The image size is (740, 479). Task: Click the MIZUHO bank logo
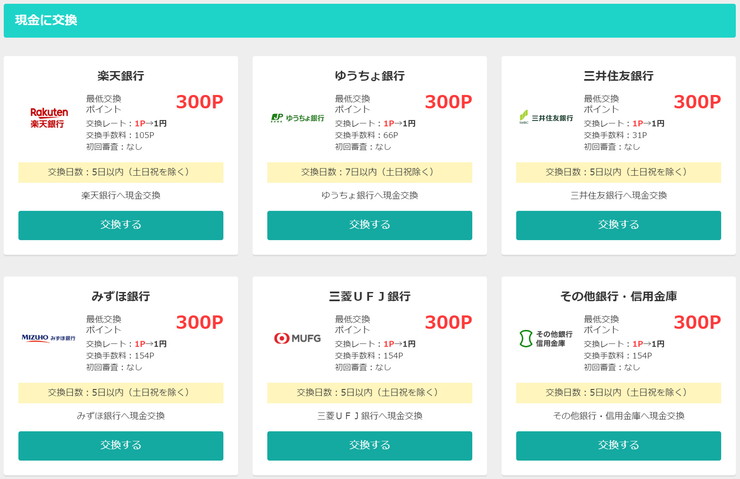coord(49,338)
